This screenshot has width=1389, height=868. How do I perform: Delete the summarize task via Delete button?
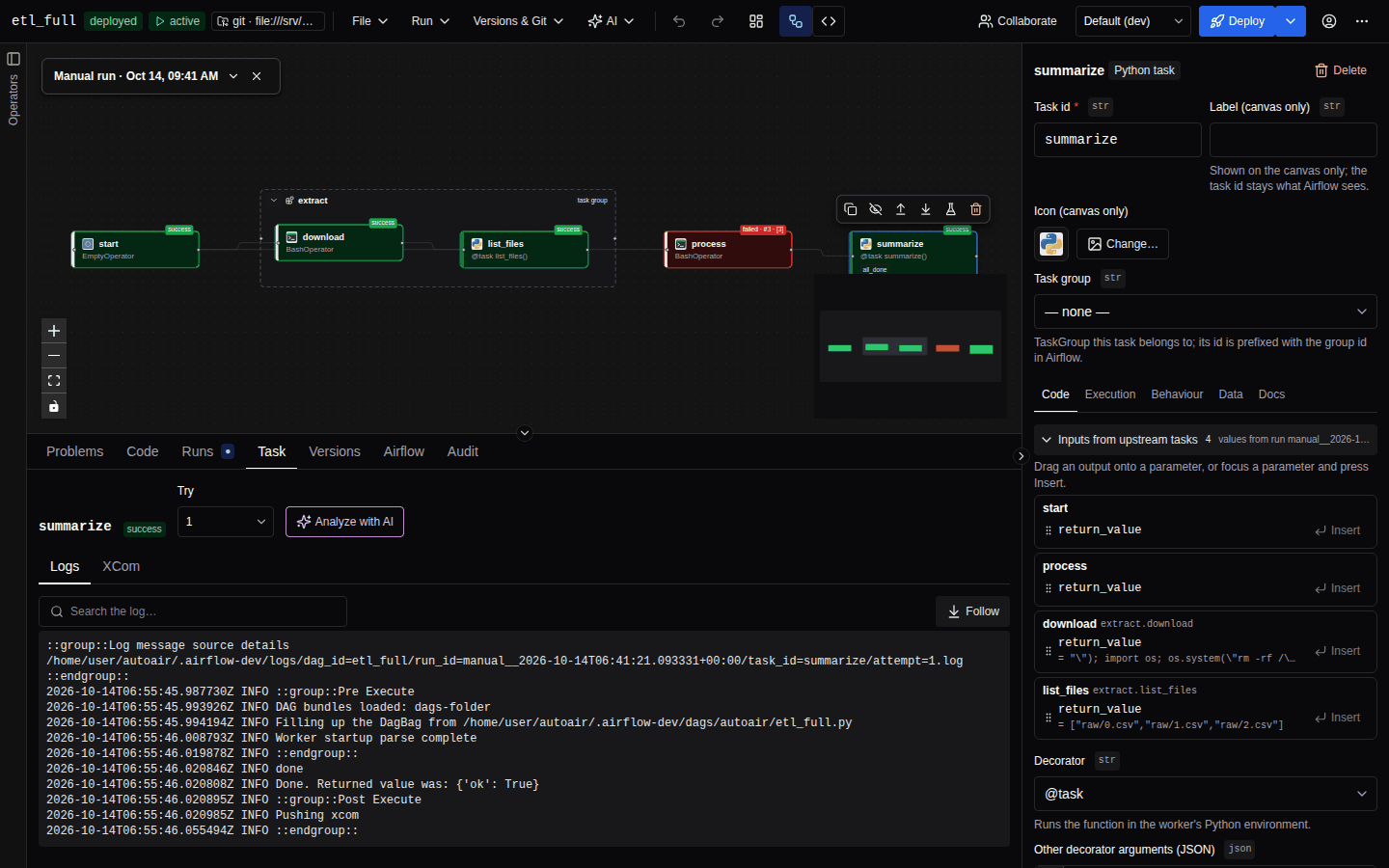click(x=1341, y=70)
